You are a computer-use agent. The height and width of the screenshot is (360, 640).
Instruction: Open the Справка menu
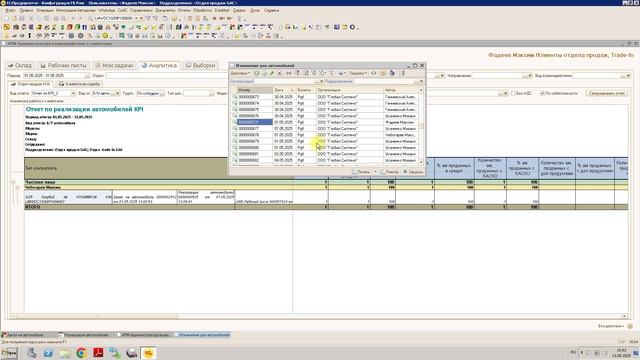coord(271,10)
